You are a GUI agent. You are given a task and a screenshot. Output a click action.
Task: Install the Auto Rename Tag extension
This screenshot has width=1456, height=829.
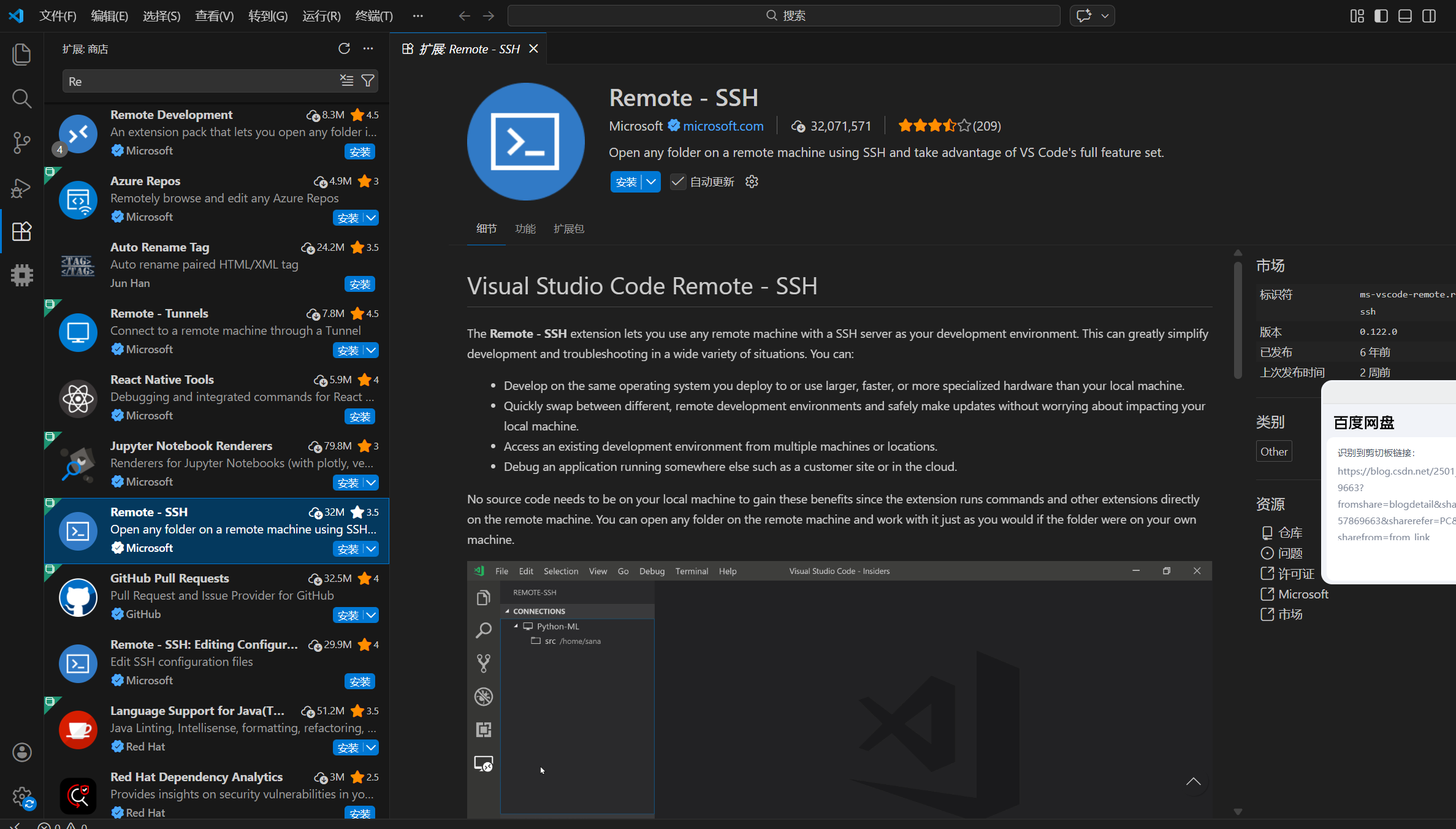360,284
